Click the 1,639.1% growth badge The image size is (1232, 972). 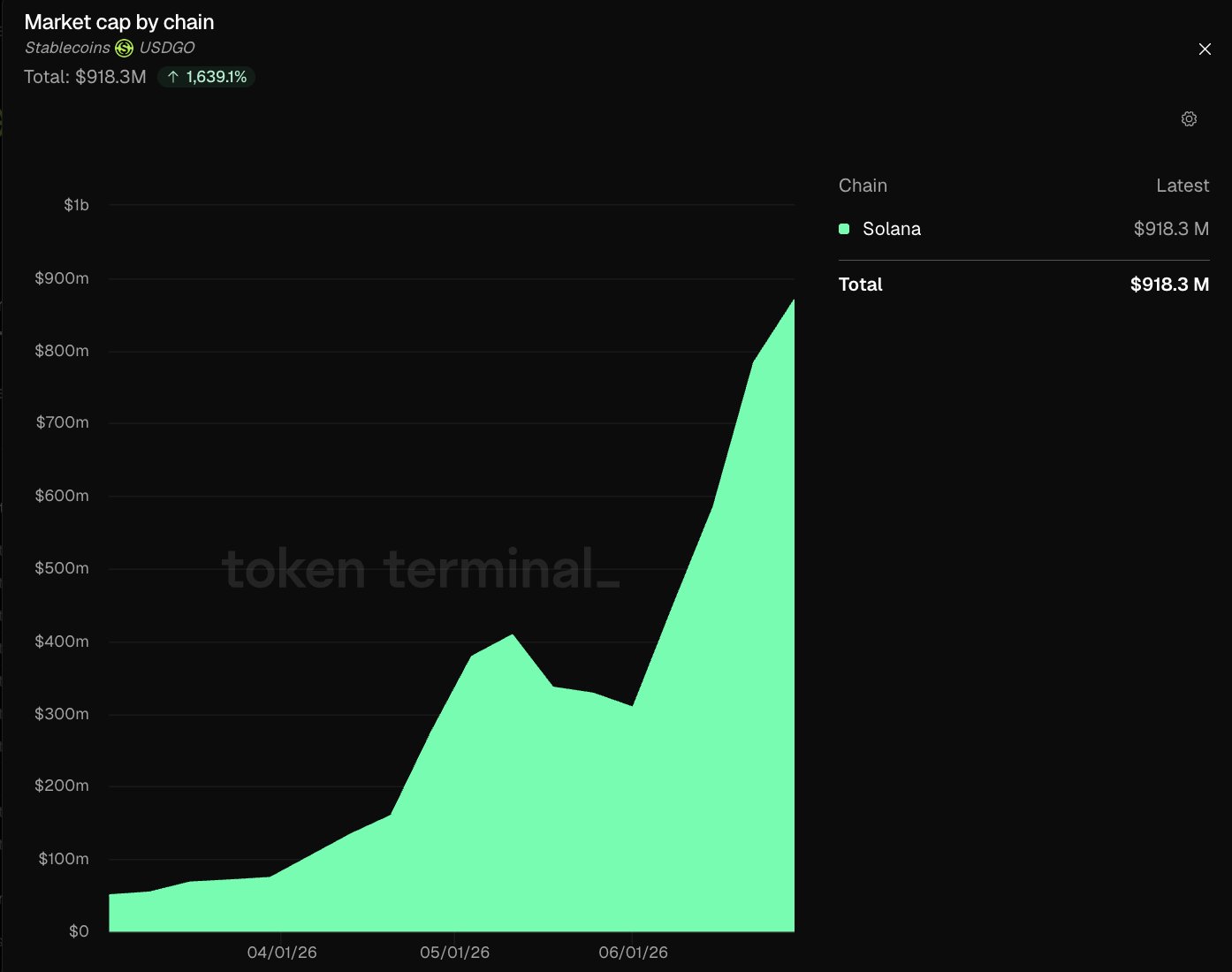pos(207,77)
